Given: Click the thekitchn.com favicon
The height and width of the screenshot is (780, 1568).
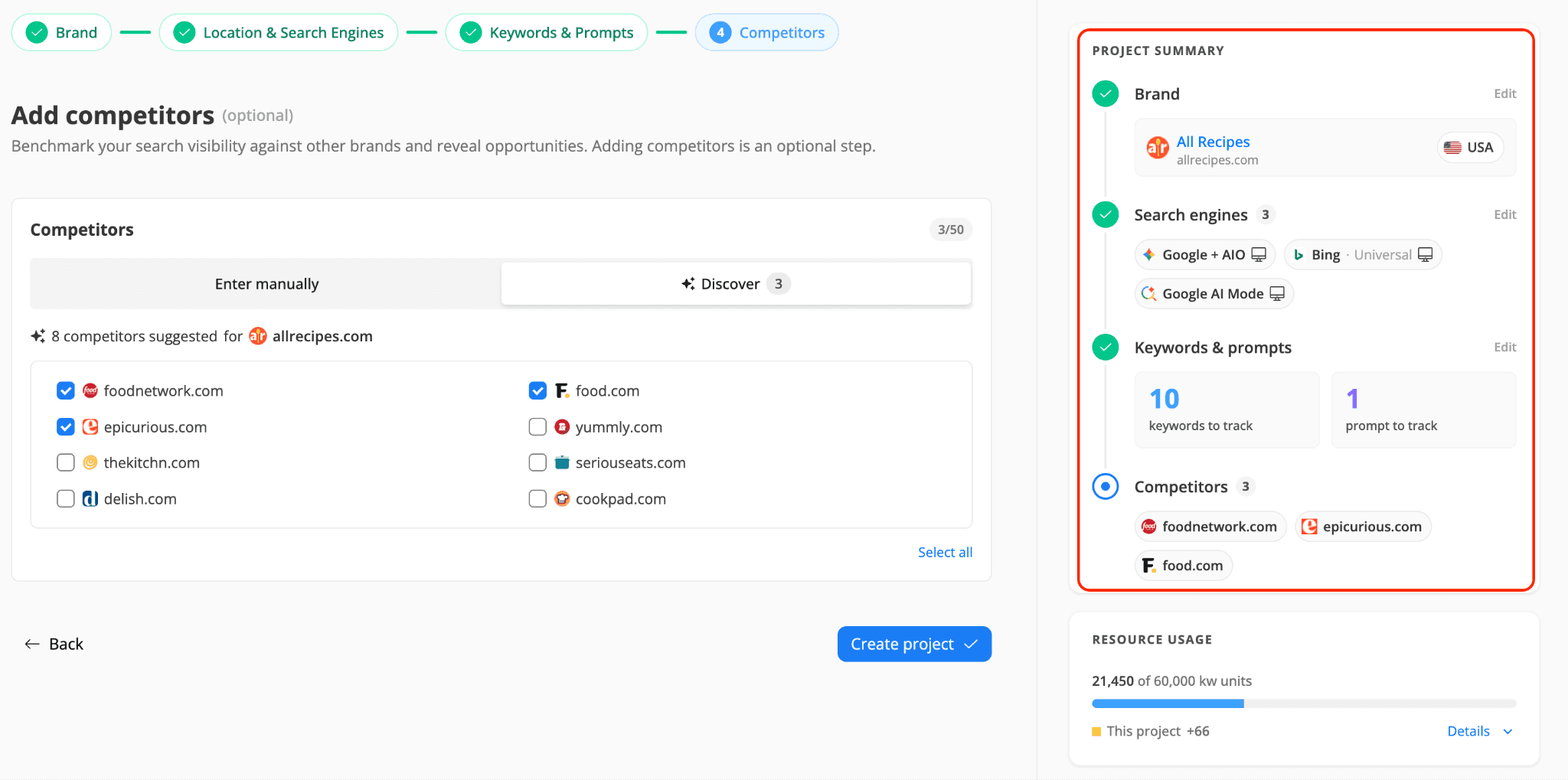Looking at the screenshot, I should (90, 463).
